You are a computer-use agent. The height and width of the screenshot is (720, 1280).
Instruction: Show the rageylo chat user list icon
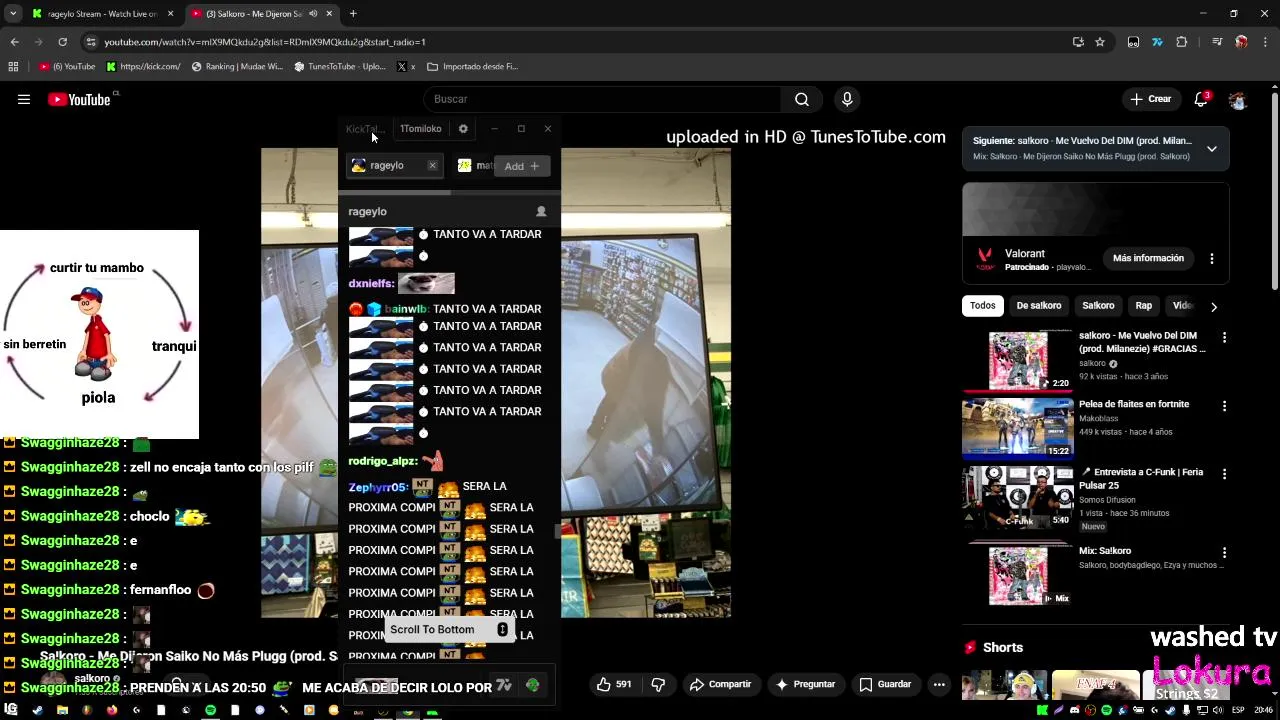tap(541, 211)
